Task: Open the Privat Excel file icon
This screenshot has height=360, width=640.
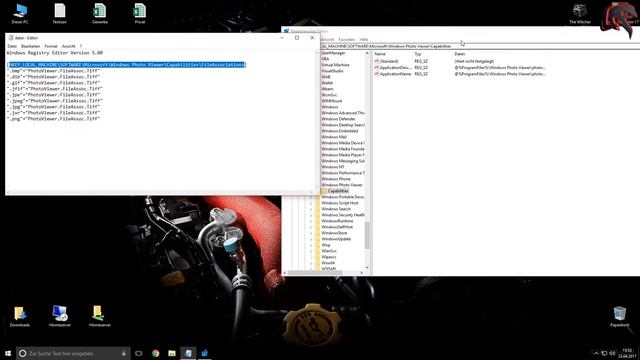Action: (140, 13)
